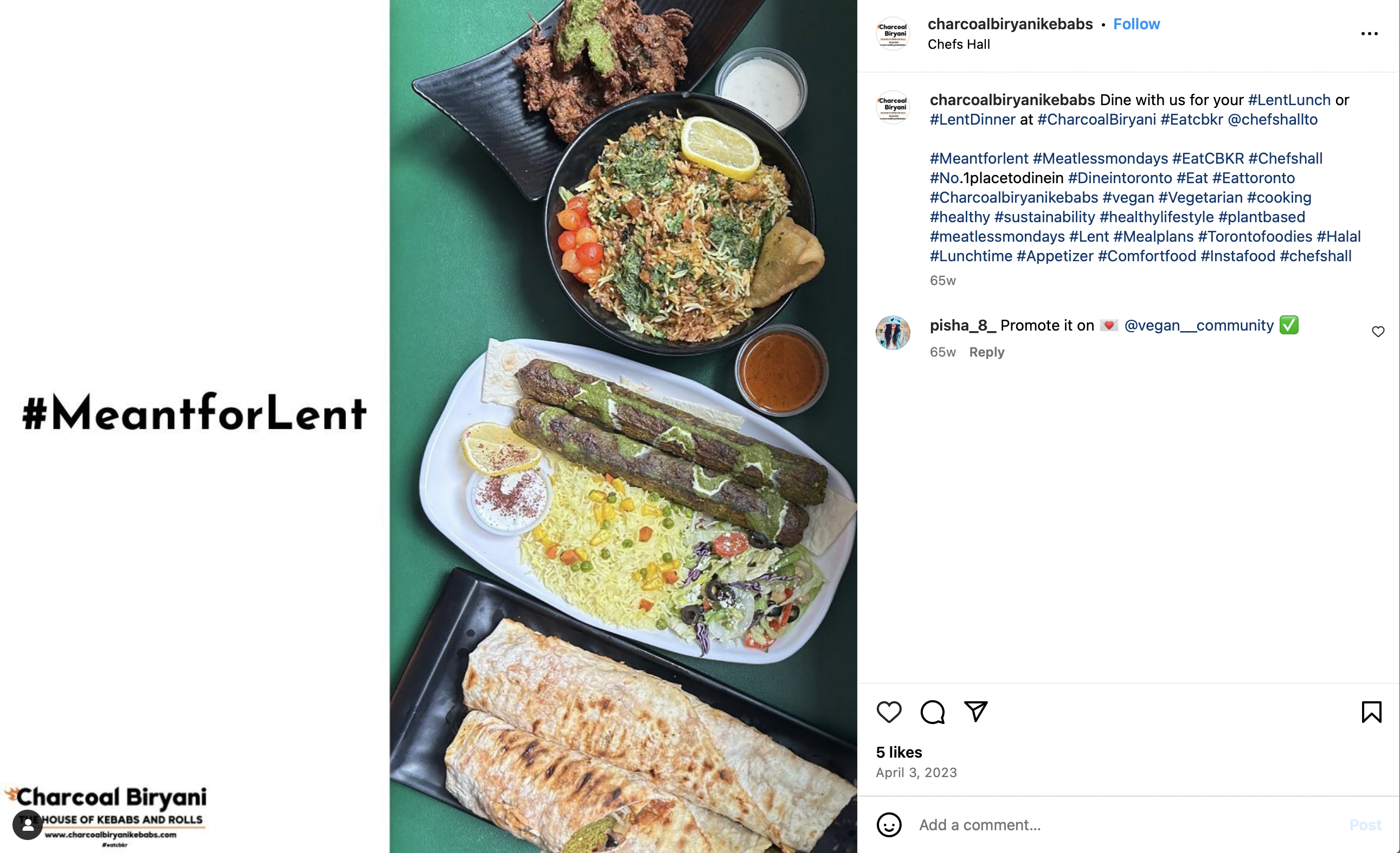The width and height of the screenshot is (1400, 853).
Task: Click the grayed-out Post button
Action: tap(1365, 825)
